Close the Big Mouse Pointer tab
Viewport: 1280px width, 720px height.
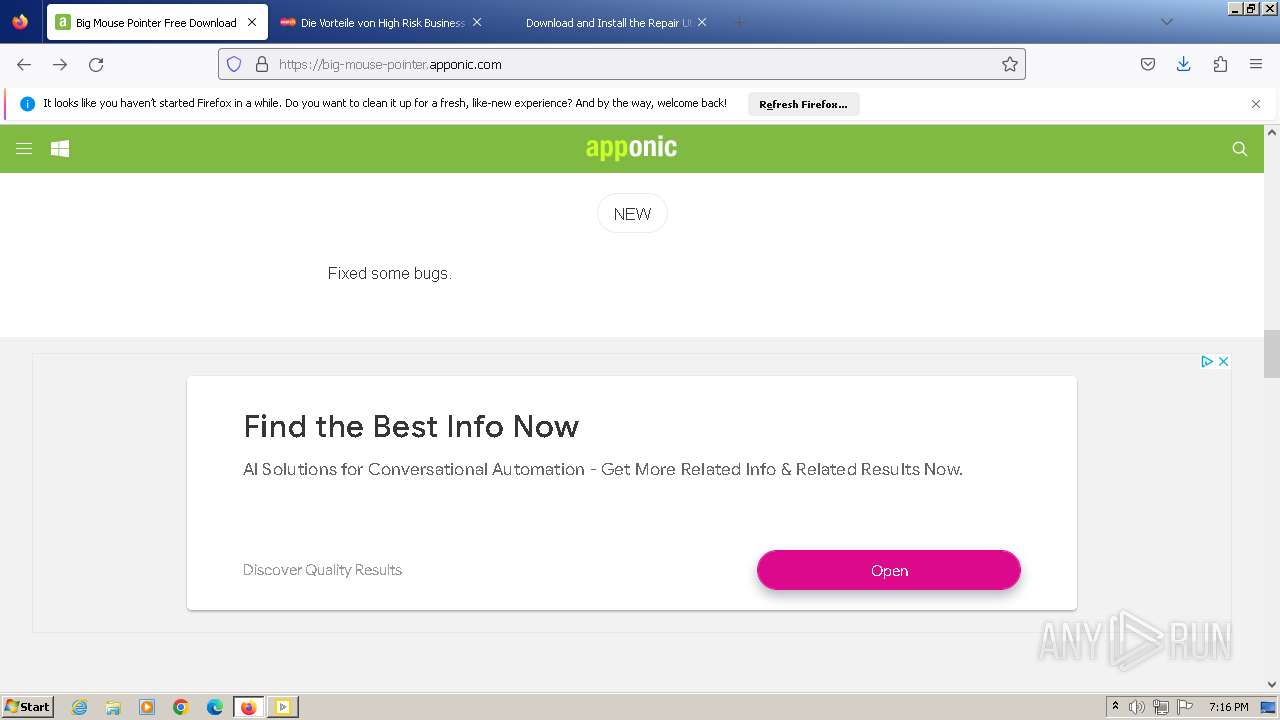[251, 22]
